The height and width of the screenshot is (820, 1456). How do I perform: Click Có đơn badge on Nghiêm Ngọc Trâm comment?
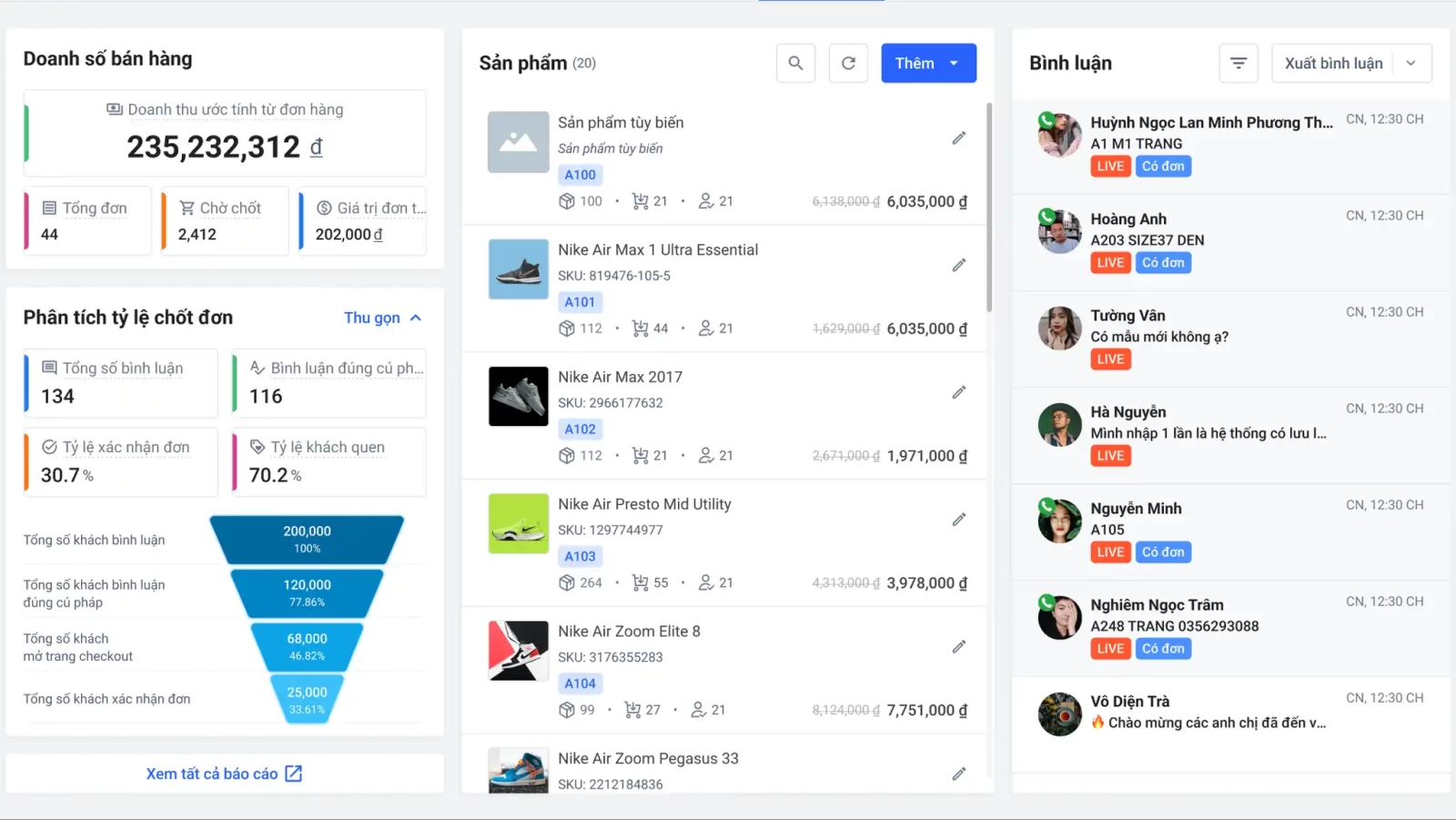[x=1163, y=649]
